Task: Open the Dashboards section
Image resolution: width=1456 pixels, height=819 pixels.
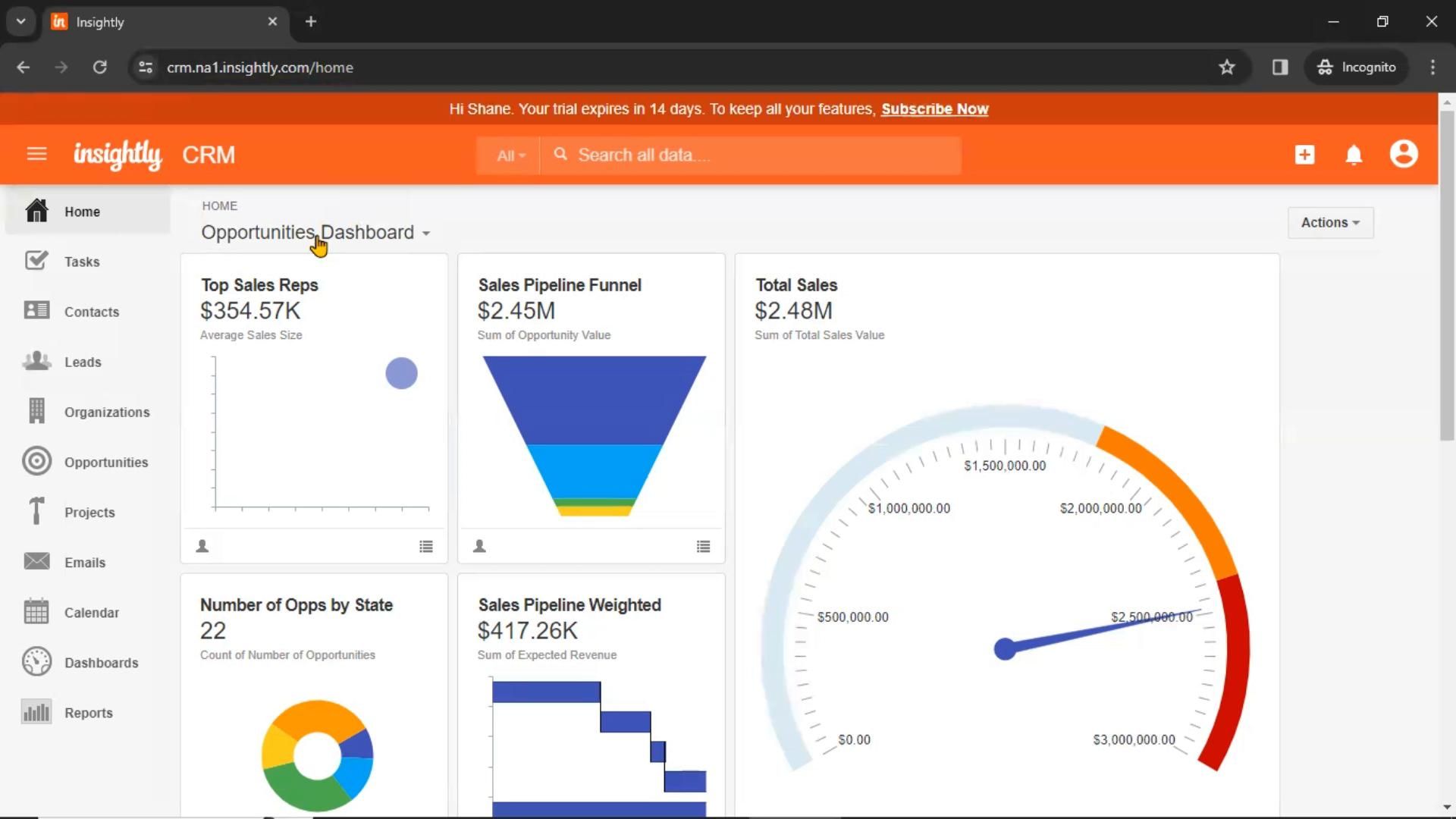Action: point(101,663)
